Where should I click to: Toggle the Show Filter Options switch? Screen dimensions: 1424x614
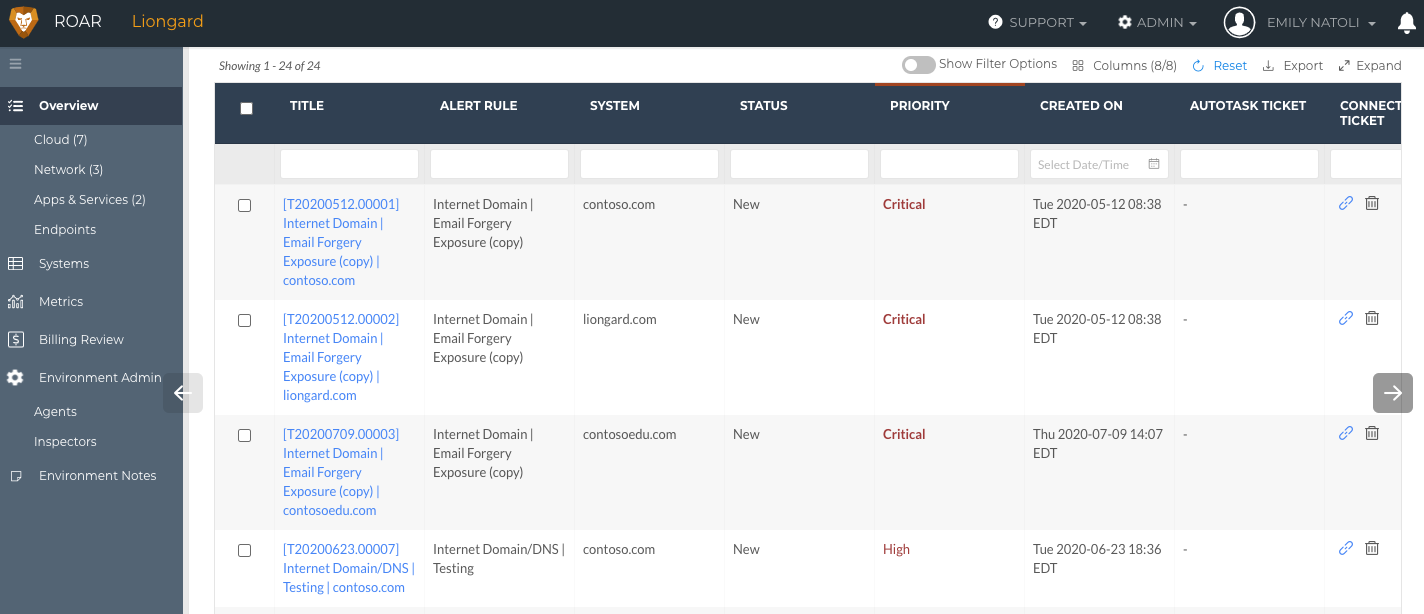pos(918,64)
